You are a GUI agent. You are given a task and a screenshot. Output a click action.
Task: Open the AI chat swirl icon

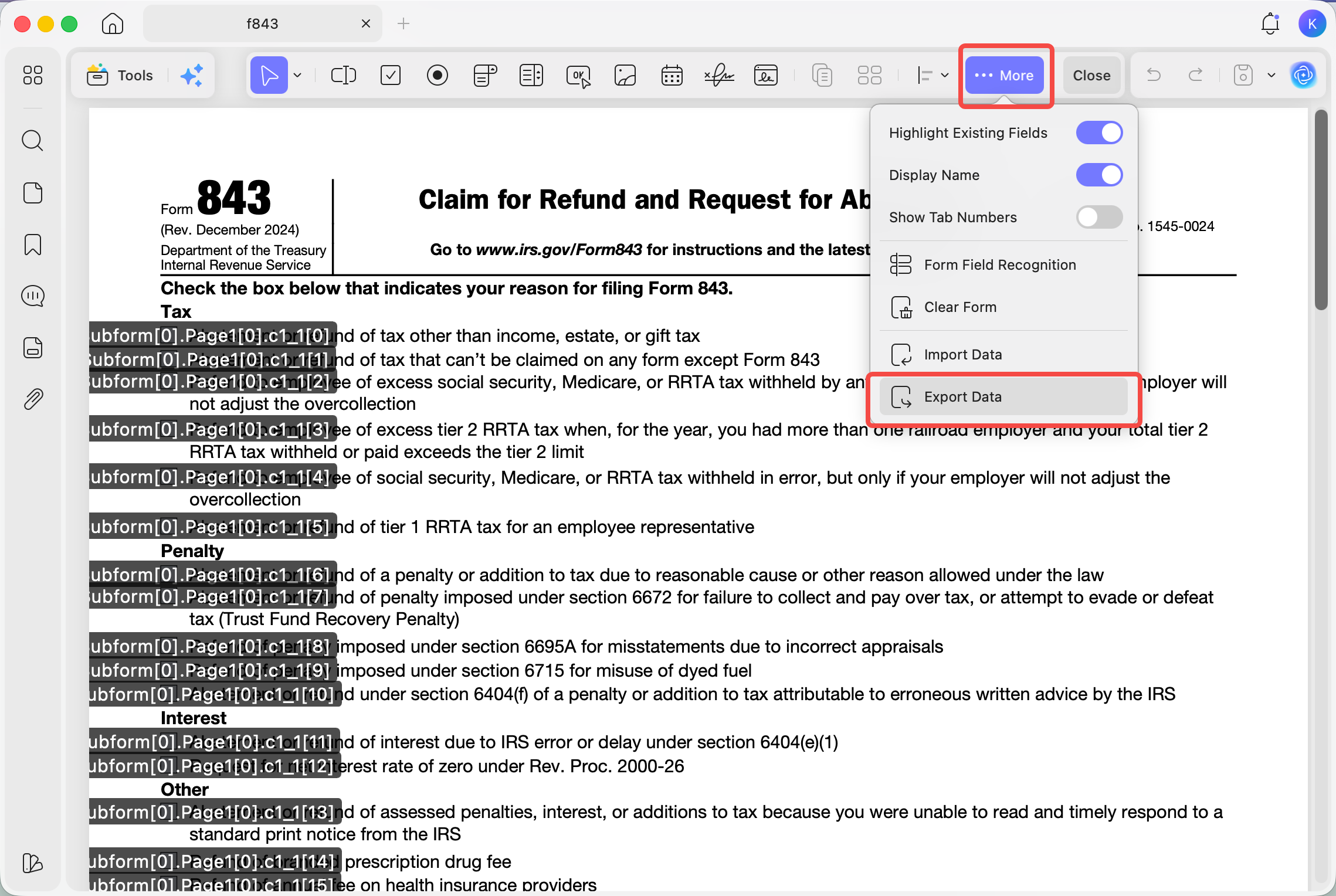click(x=1303, y=75)
